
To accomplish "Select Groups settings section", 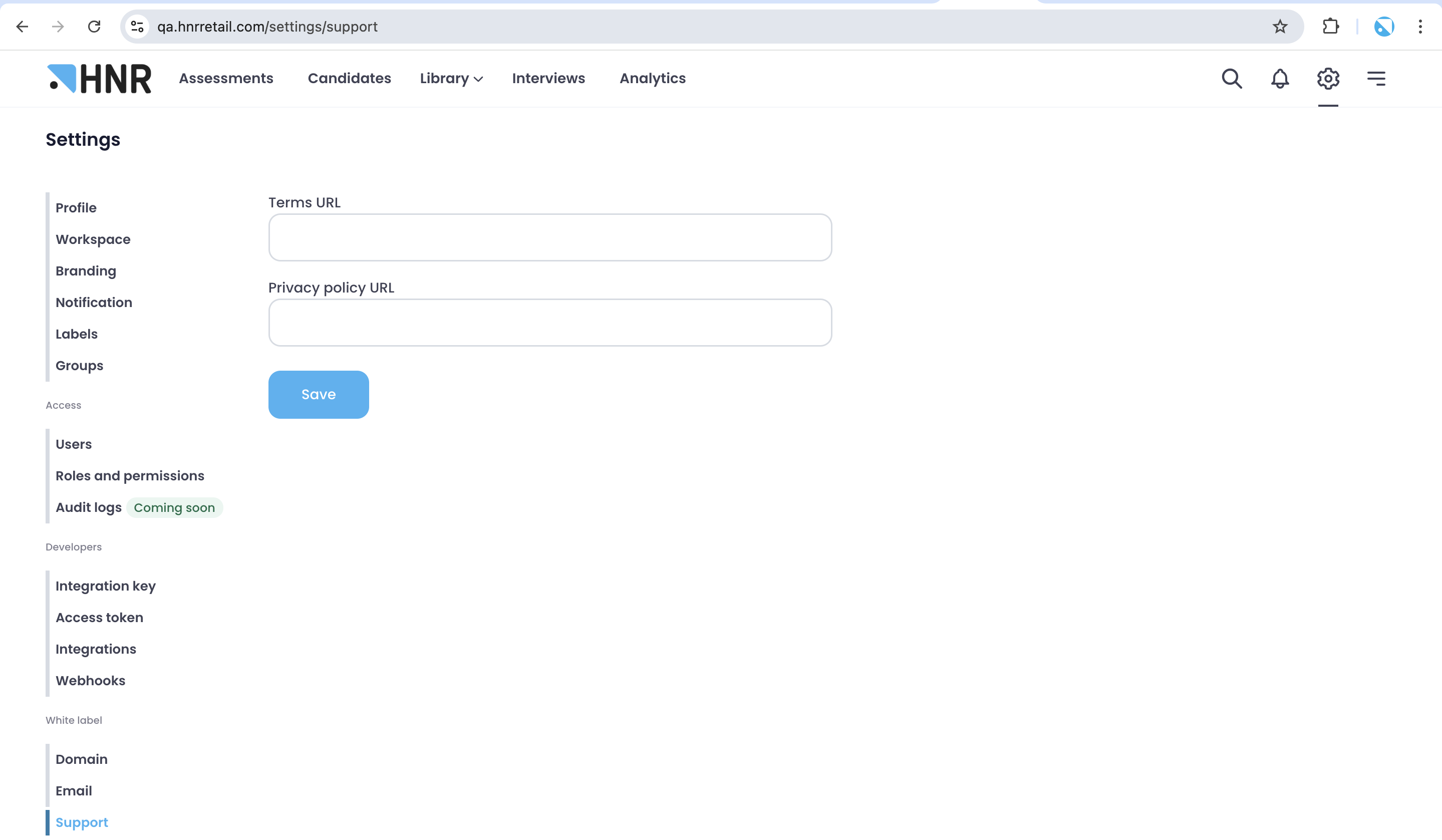I will coord(80,365).
